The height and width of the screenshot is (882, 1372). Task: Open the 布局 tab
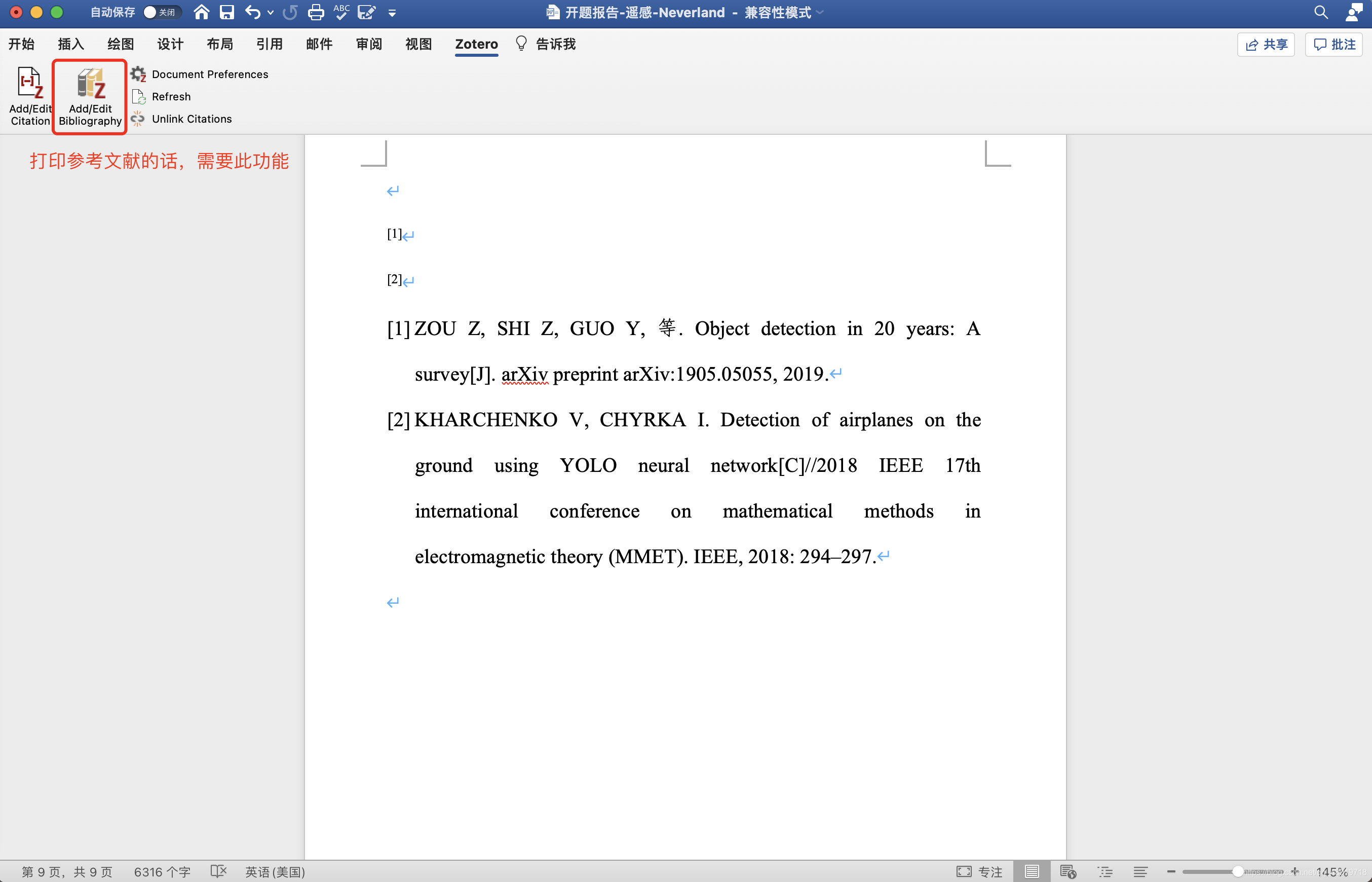pyautogui.click(x=220, y=44)
